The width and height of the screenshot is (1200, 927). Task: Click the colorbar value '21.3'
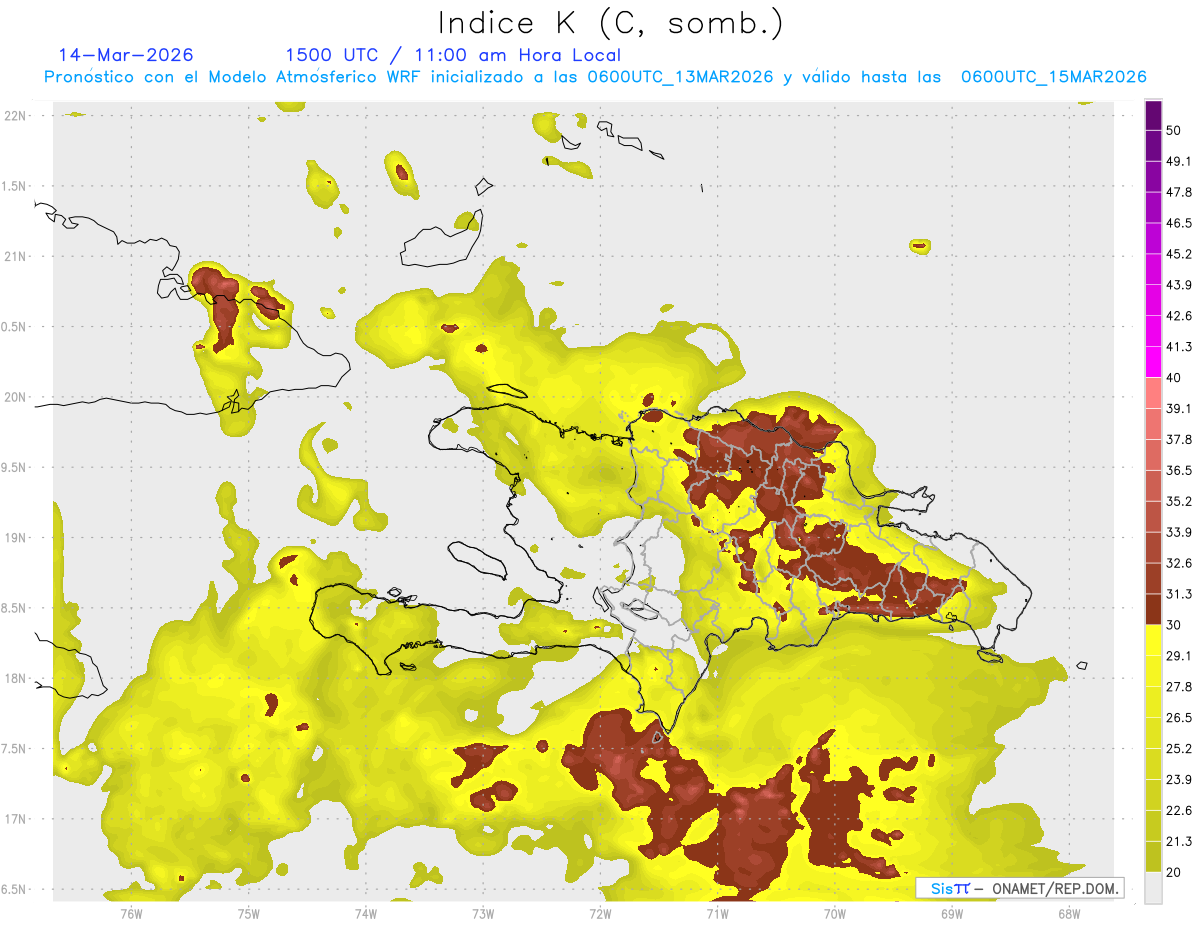tap(1179, 841)
